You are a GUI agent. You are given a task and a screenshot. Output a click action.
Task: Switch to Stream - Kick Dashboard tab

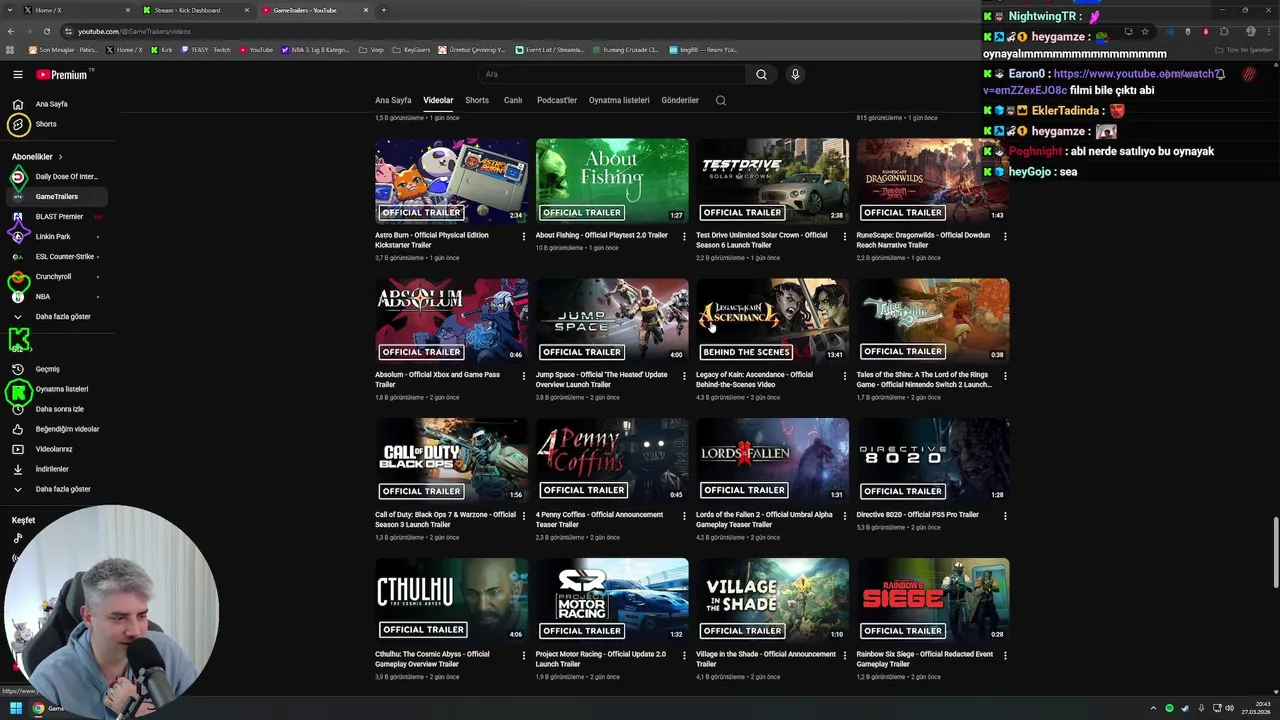tap(195, 10)
